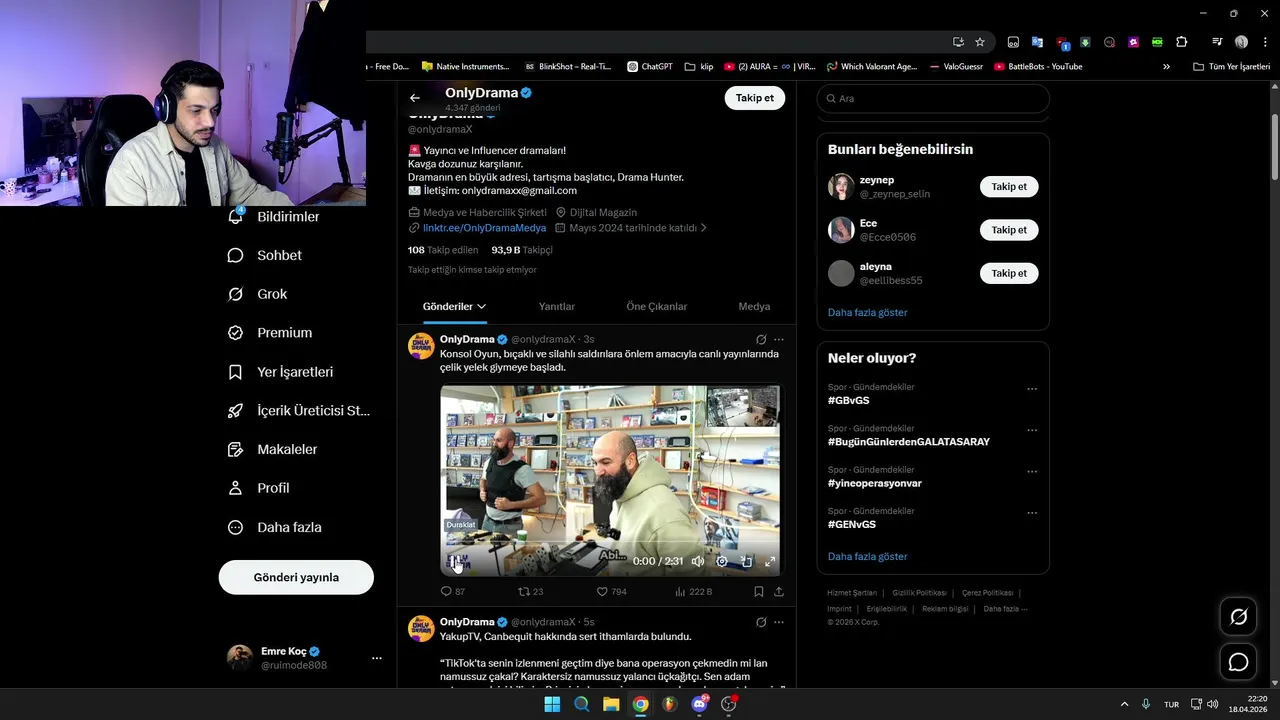The height and width of the screenshot is (720, 1280).
Task: Open İçerik Üreticisi studio item
Action: pyautogui.click(x=299, y=410)
